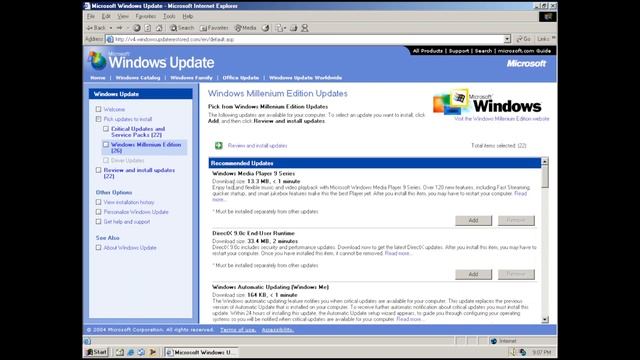Click the Critical Updates and Service Packs marker

106,129
